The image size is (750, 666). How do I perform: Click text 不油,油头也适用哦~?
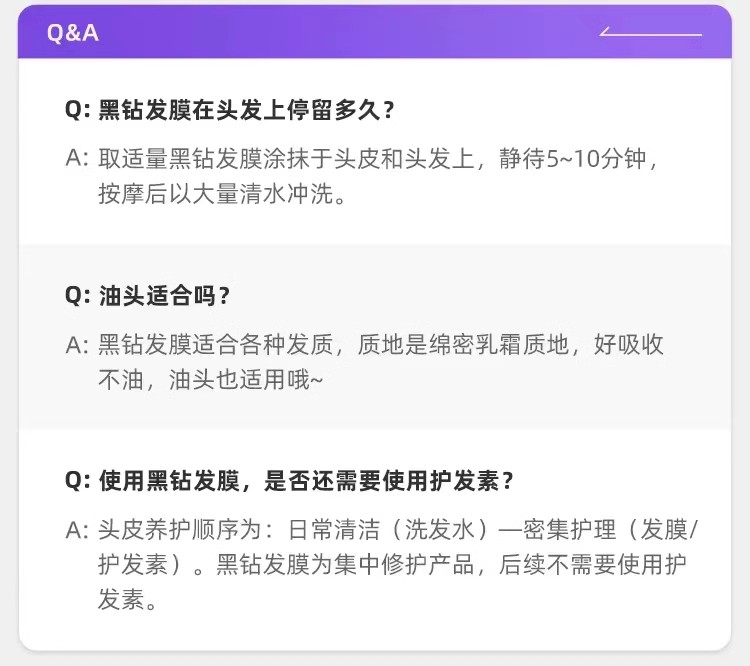pyautogui.click(x=210, y=380)
